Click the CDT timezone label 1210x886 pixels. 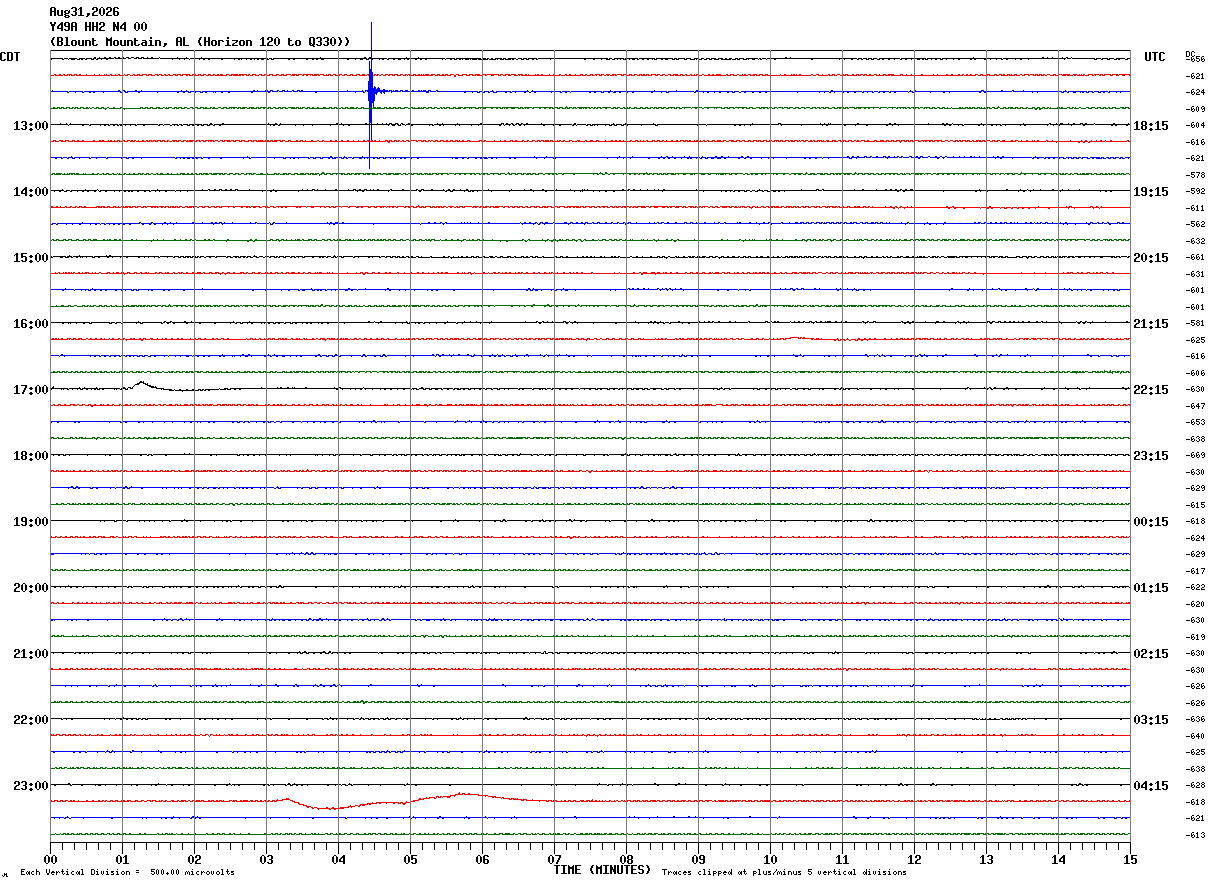(x=10, y=57)
